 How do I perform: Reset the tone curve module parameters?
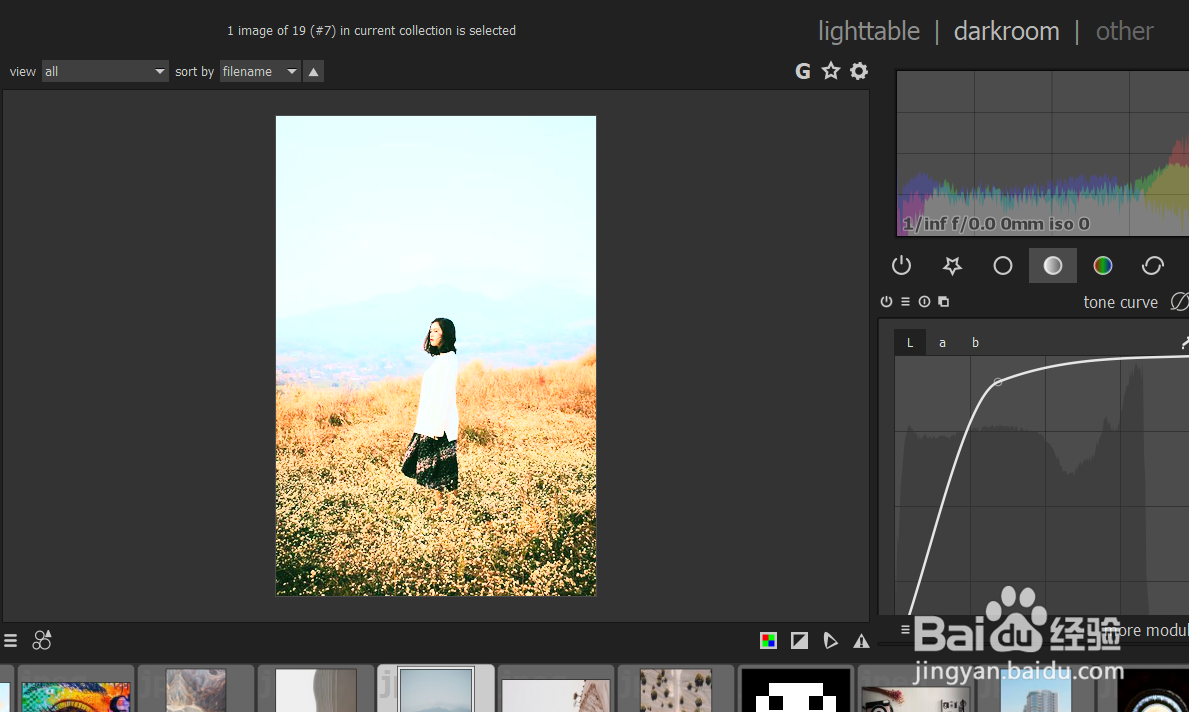[x=924, y=302]
